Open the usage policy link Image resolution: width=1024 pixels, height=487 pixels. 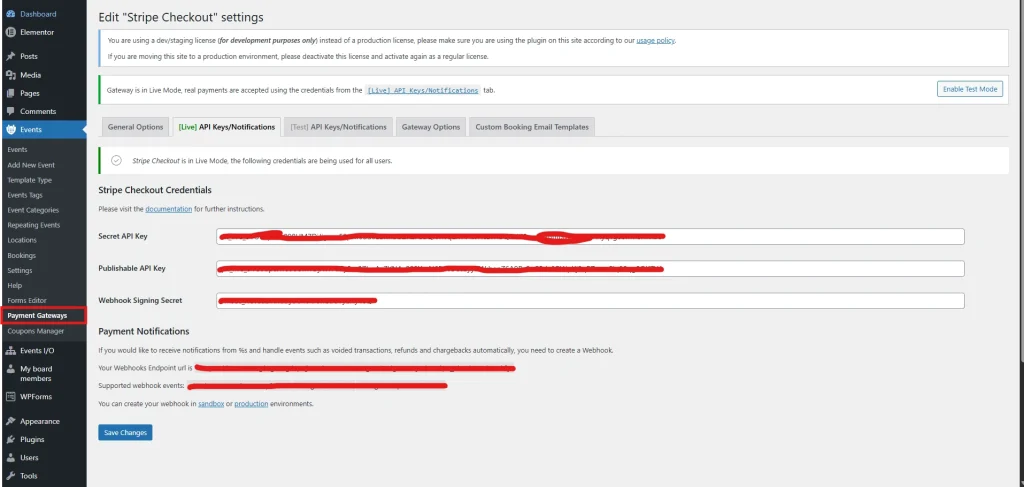656,40
